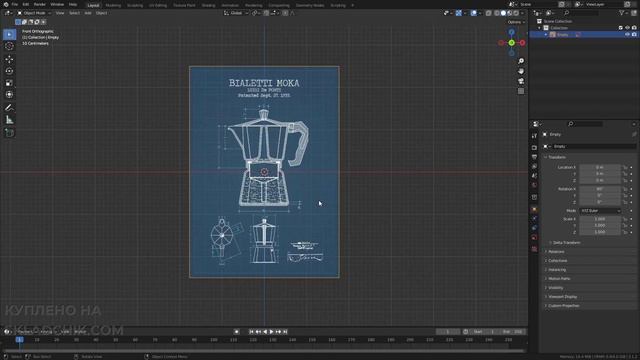Open the viewport Add menu
The height and width of the screenshot is (360, 640).
click(88, 13)
